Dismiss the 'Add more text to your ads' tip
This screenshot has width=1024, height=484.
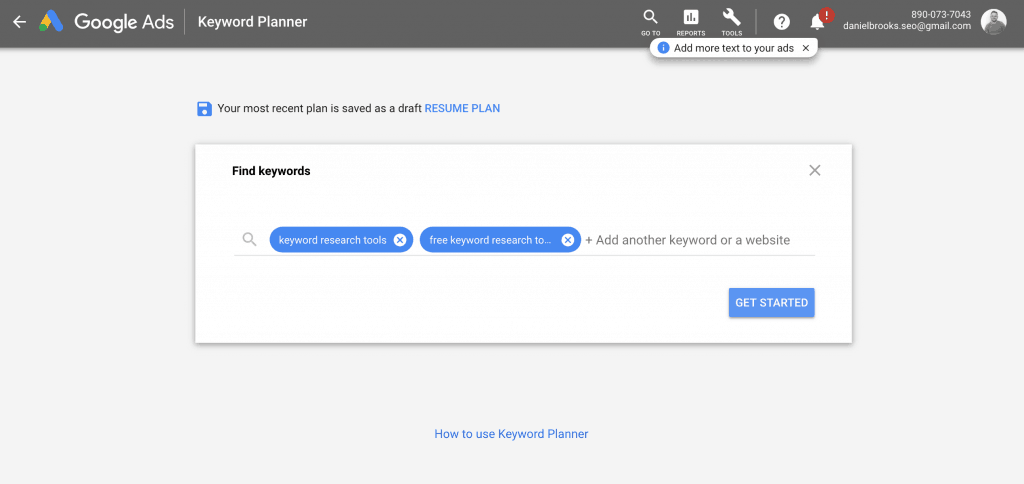[x=805, y=48]
